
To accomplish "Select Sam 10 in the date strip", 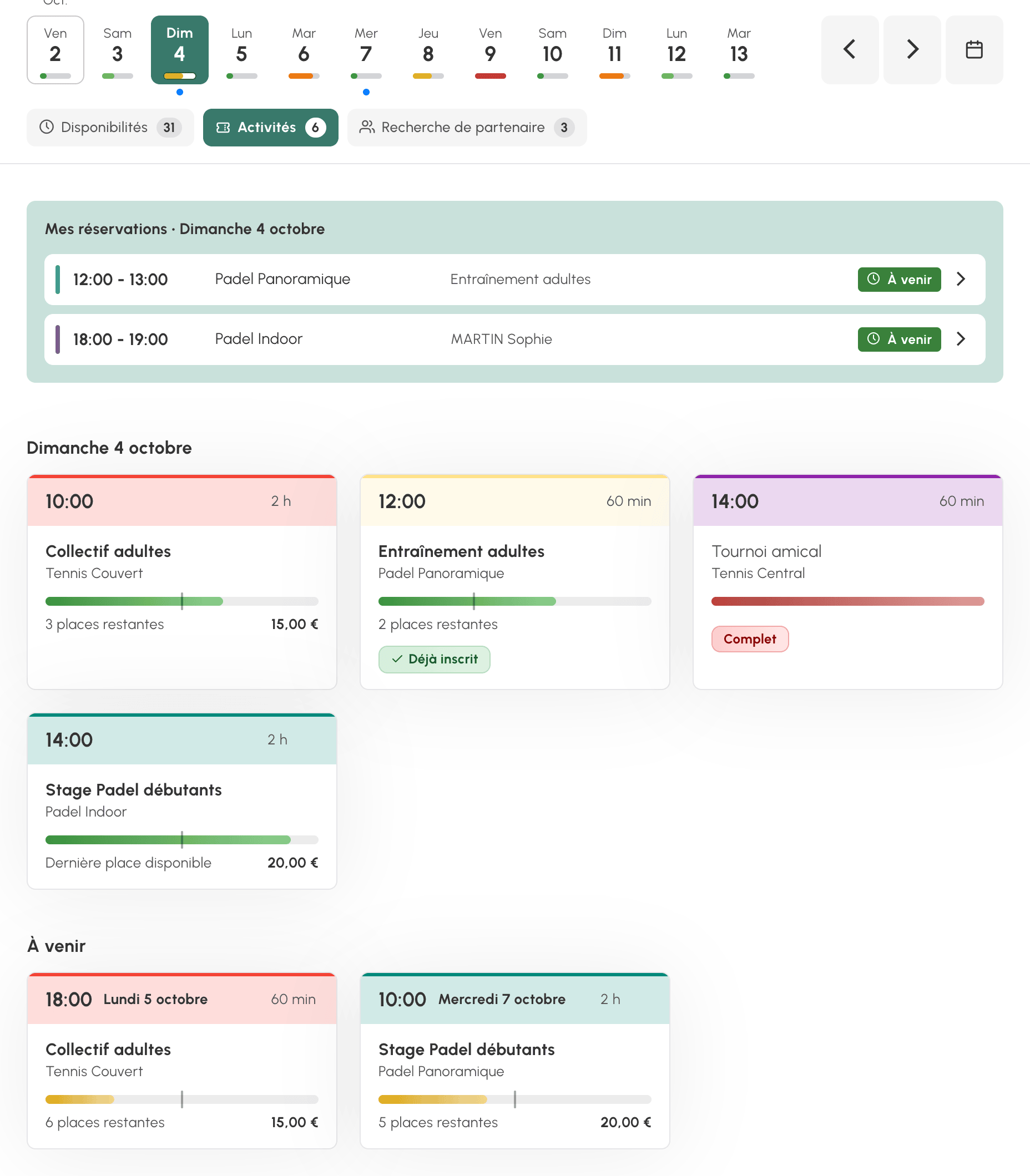I will point(552,50).
